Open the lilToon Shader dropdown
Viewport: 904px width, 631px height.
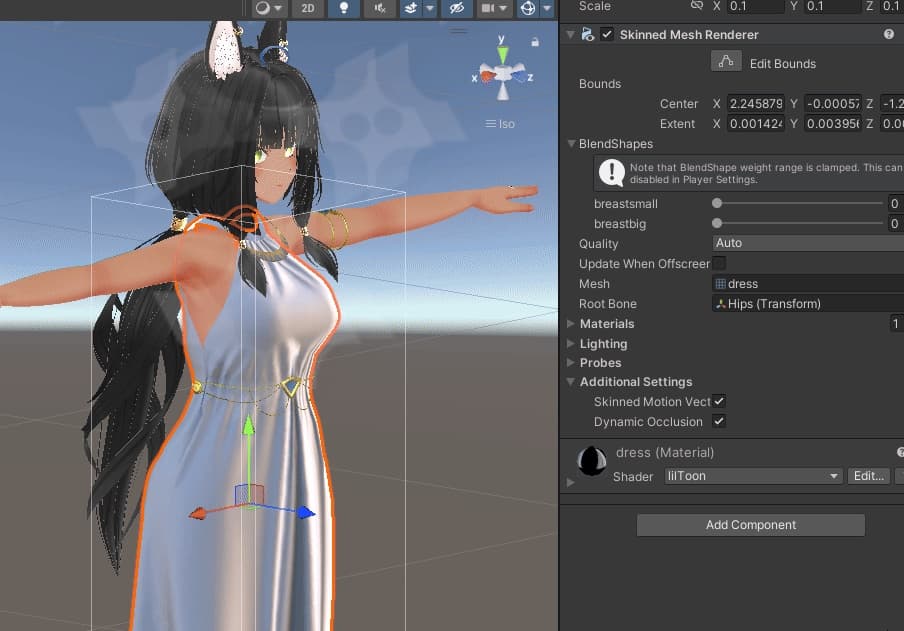click(x=753, y=476)
